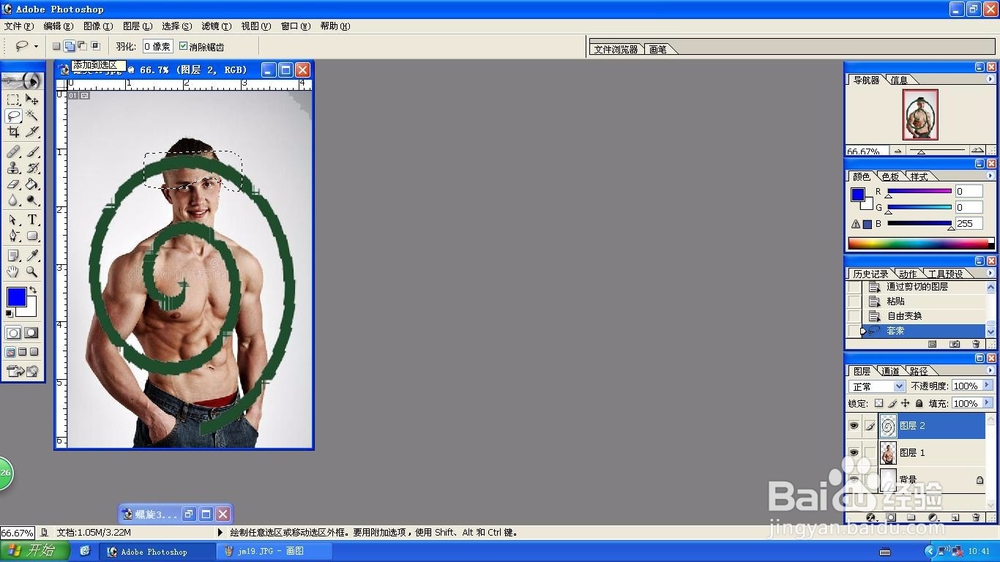Hide layer 图层 1 via eye icon

click(854, 452)
